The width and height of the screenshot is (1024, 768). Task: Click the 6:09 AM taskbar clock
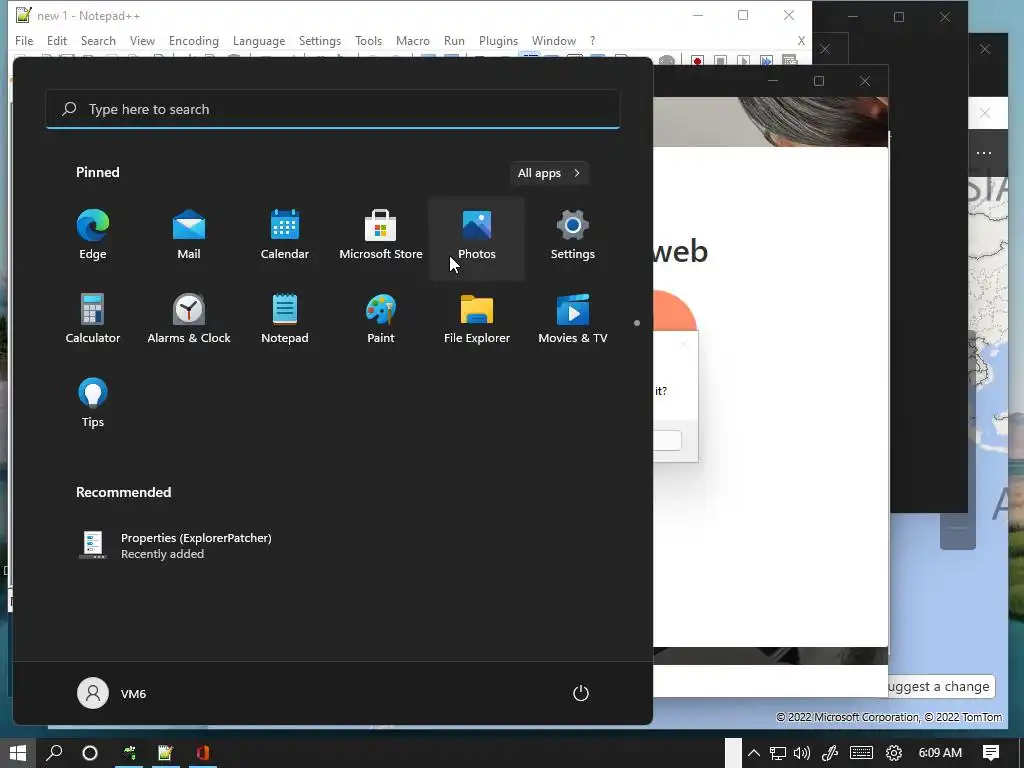click(940, 753)
